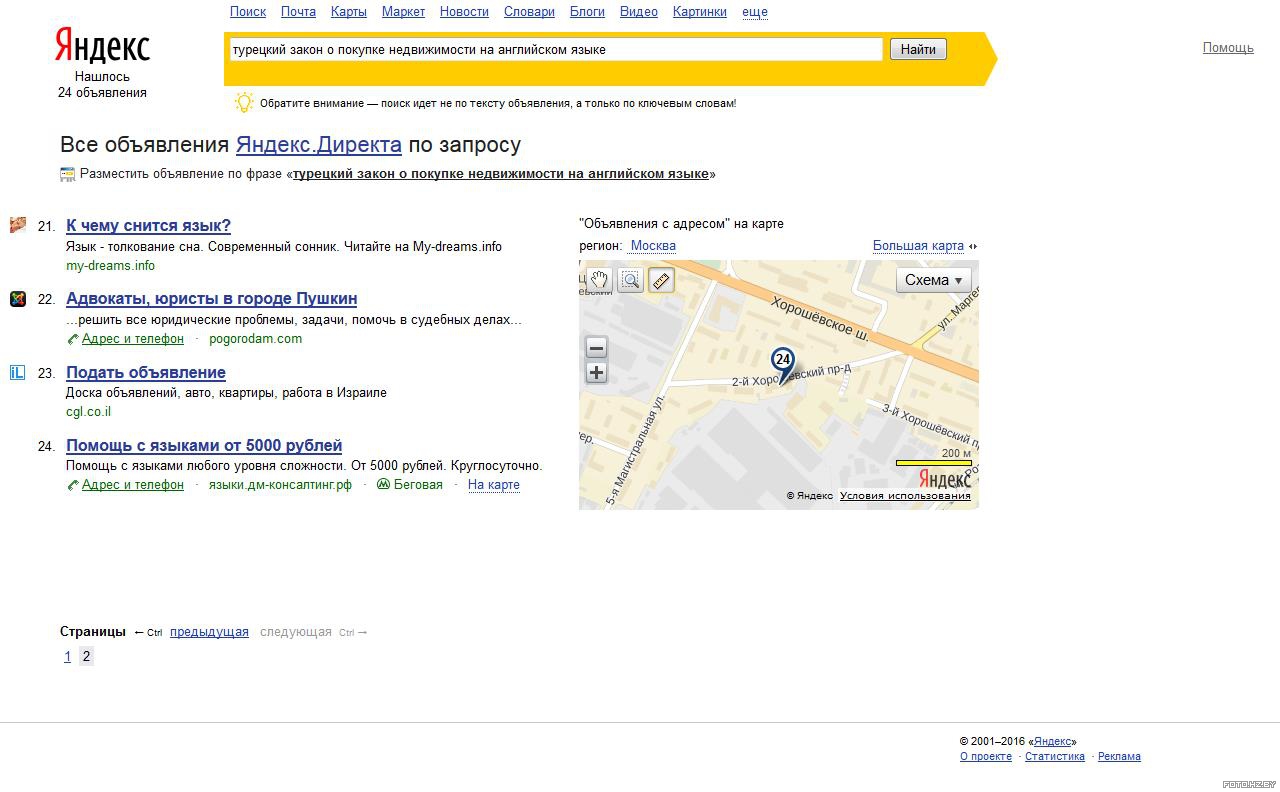Click the 'pogorodam.com' site address
The width and height of the screenshot is (1280, 792).
[x=255, y=339]
